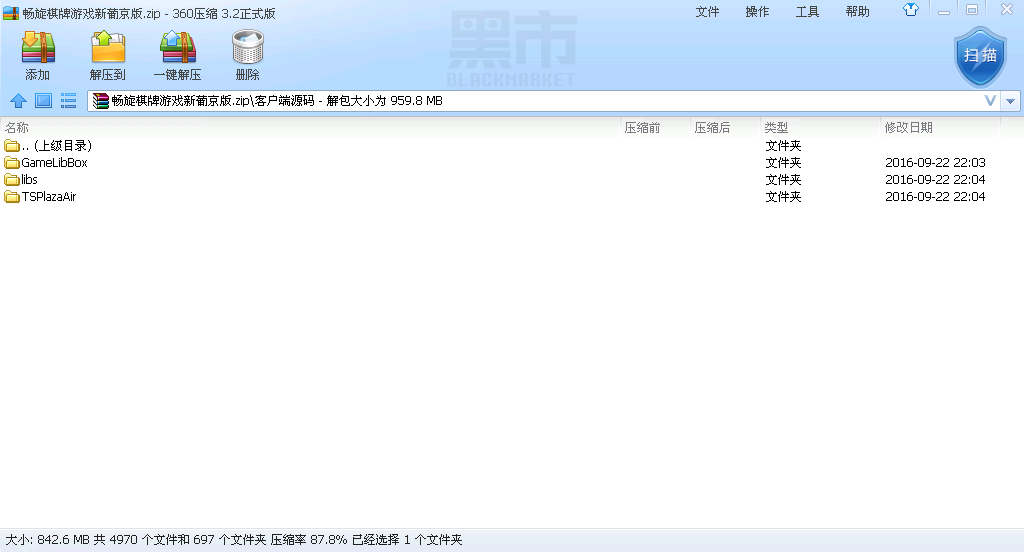Select the GameLibBox folder name

(54, 163)
